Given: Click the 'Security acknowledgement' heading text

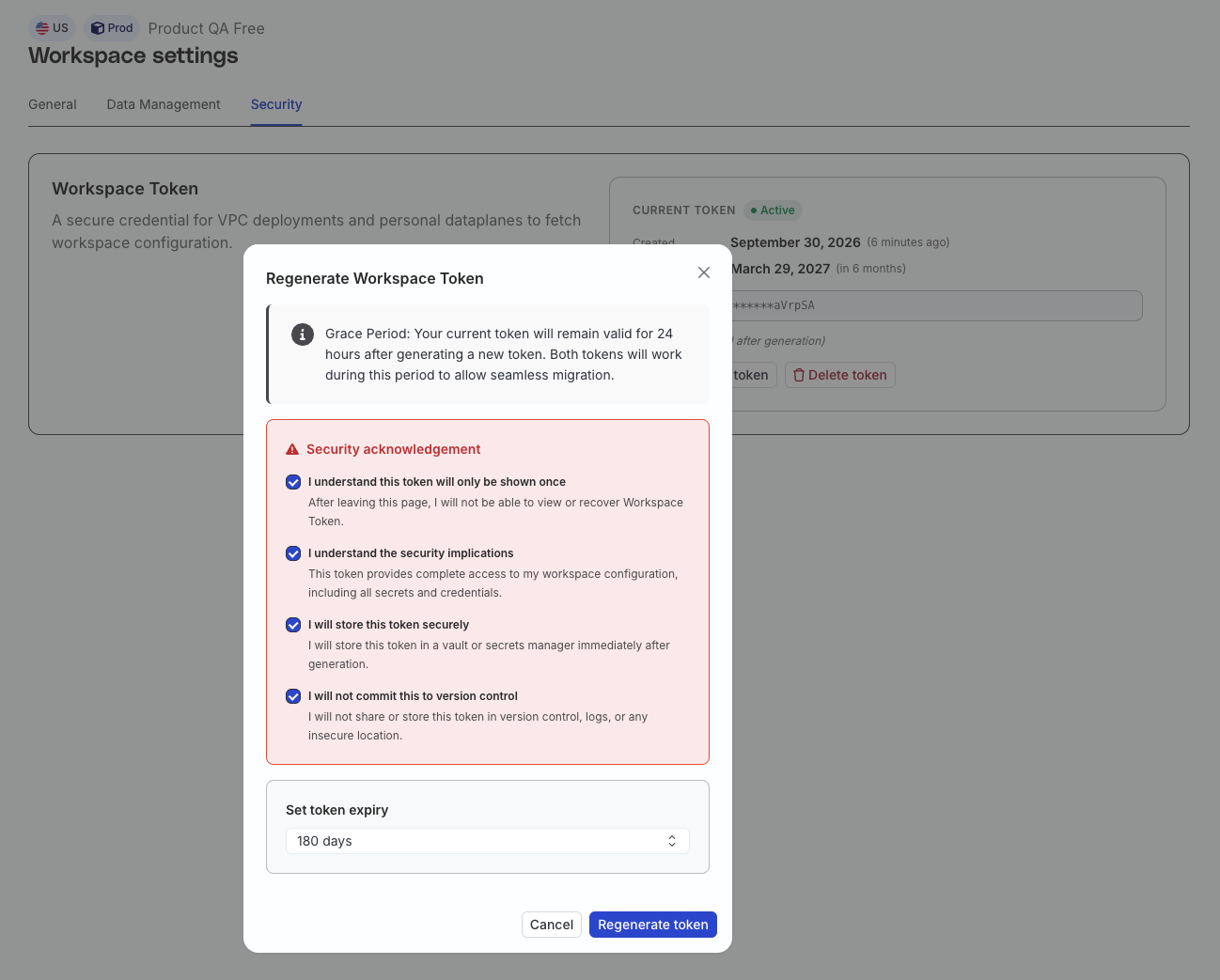Looking at the screenshot, I should click(394, 449).
